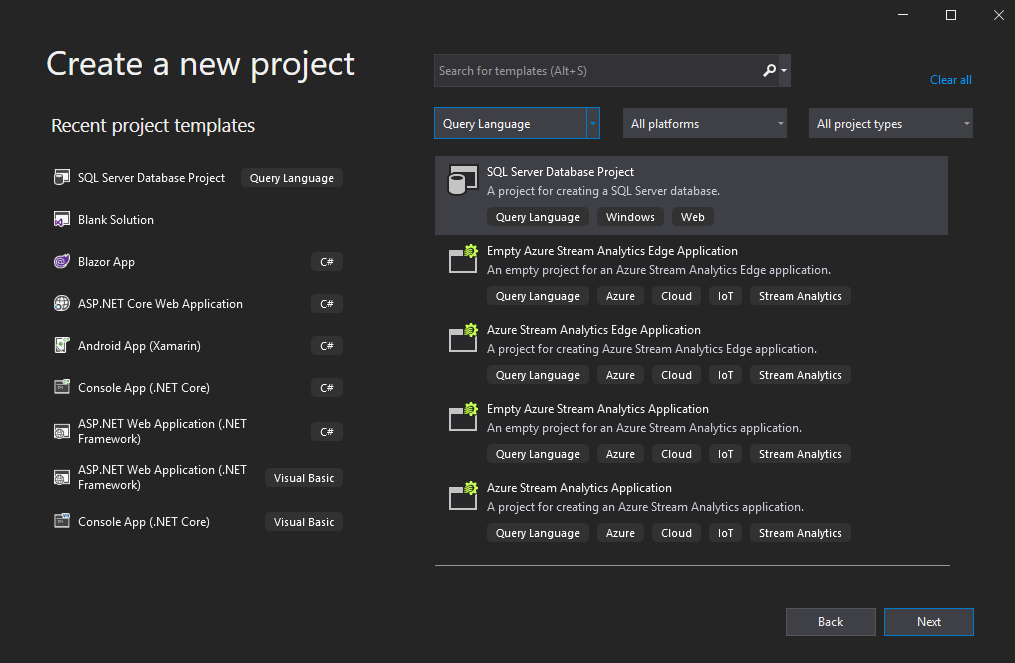Image resolution: width=1015 pixels, height=663 pixels.
Task: Expand the All project types dropdown
Action: click(x=890, y=124)
